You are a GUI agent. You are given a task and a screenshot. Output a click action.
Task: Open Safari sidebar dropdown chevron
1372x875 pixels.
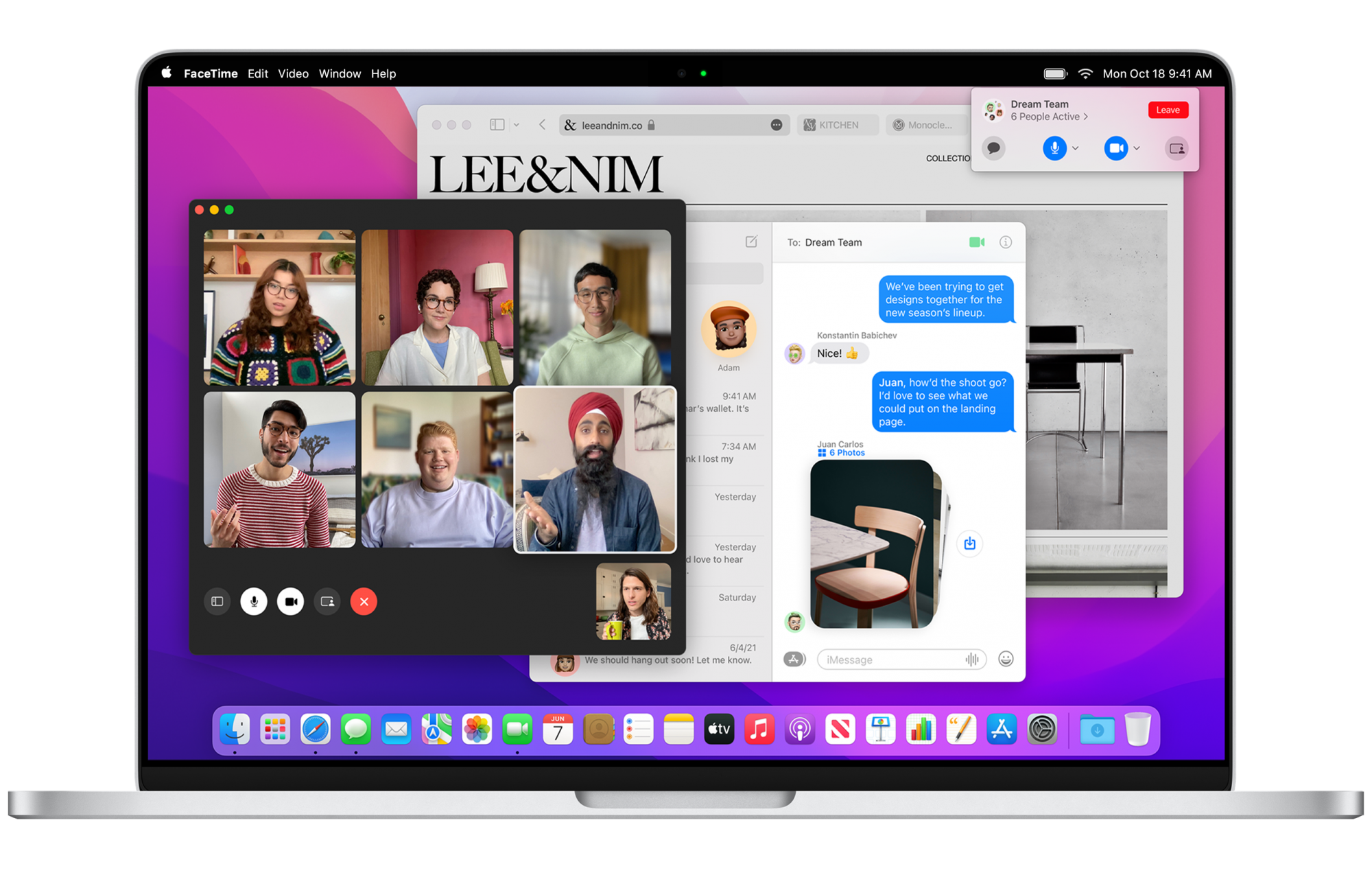pyautogui.click(x=517, y=125)
